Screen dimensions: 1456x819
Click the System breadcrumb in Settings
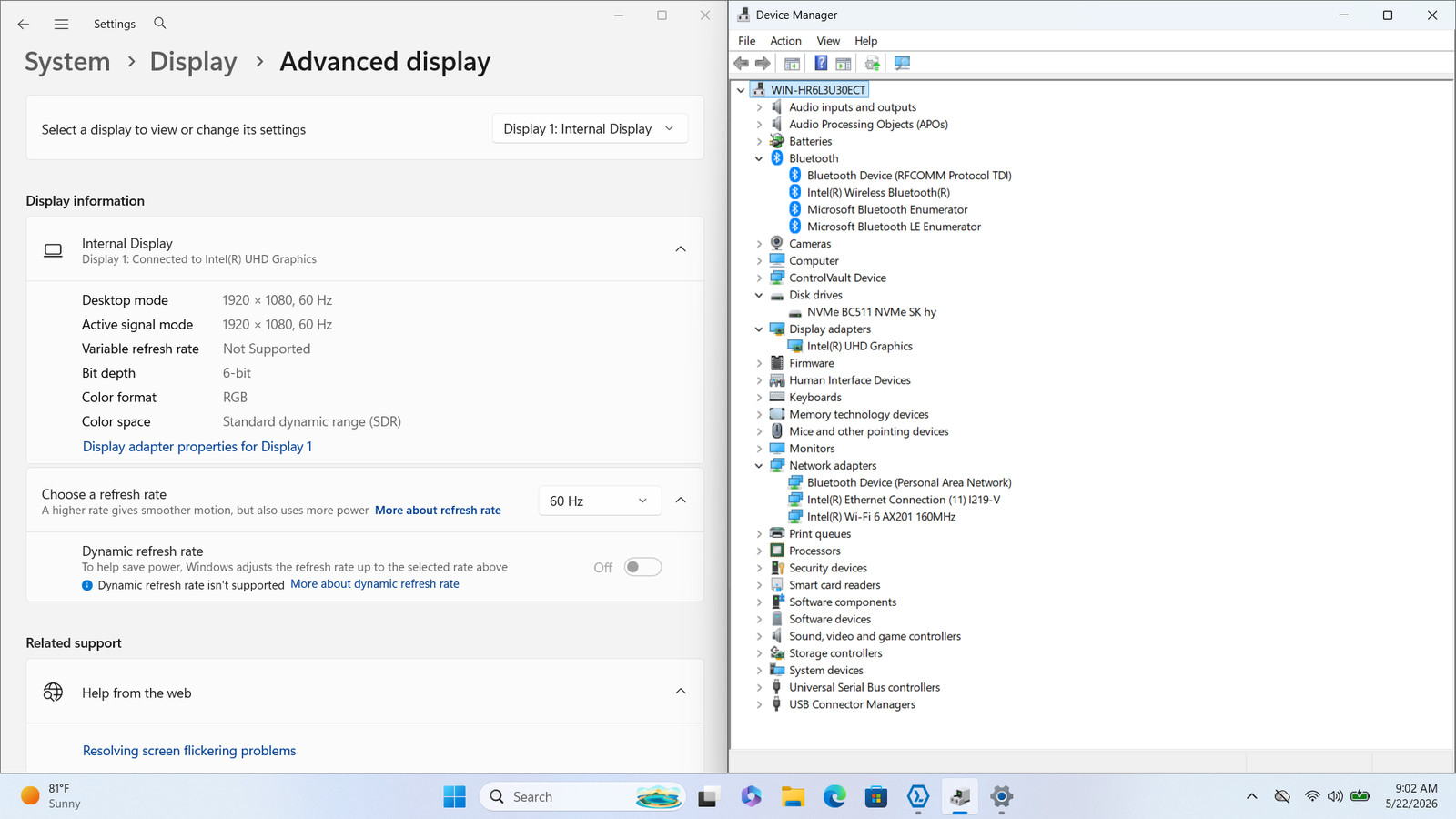[67, 62]
